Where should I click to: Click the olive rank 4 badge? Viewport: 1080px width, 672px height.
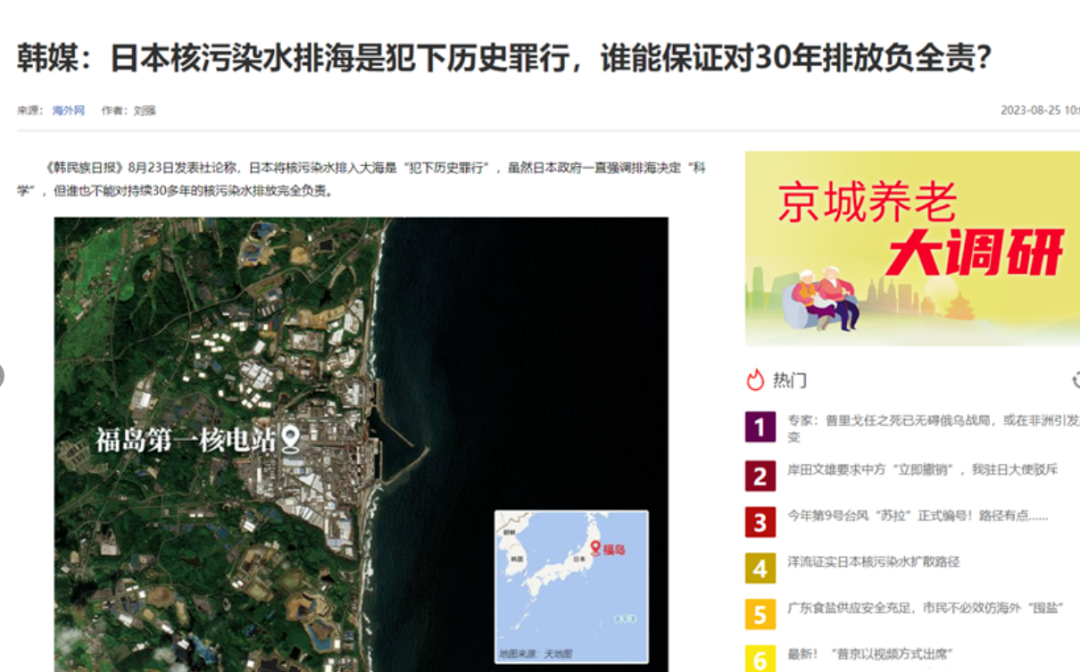tap(760, 568)
